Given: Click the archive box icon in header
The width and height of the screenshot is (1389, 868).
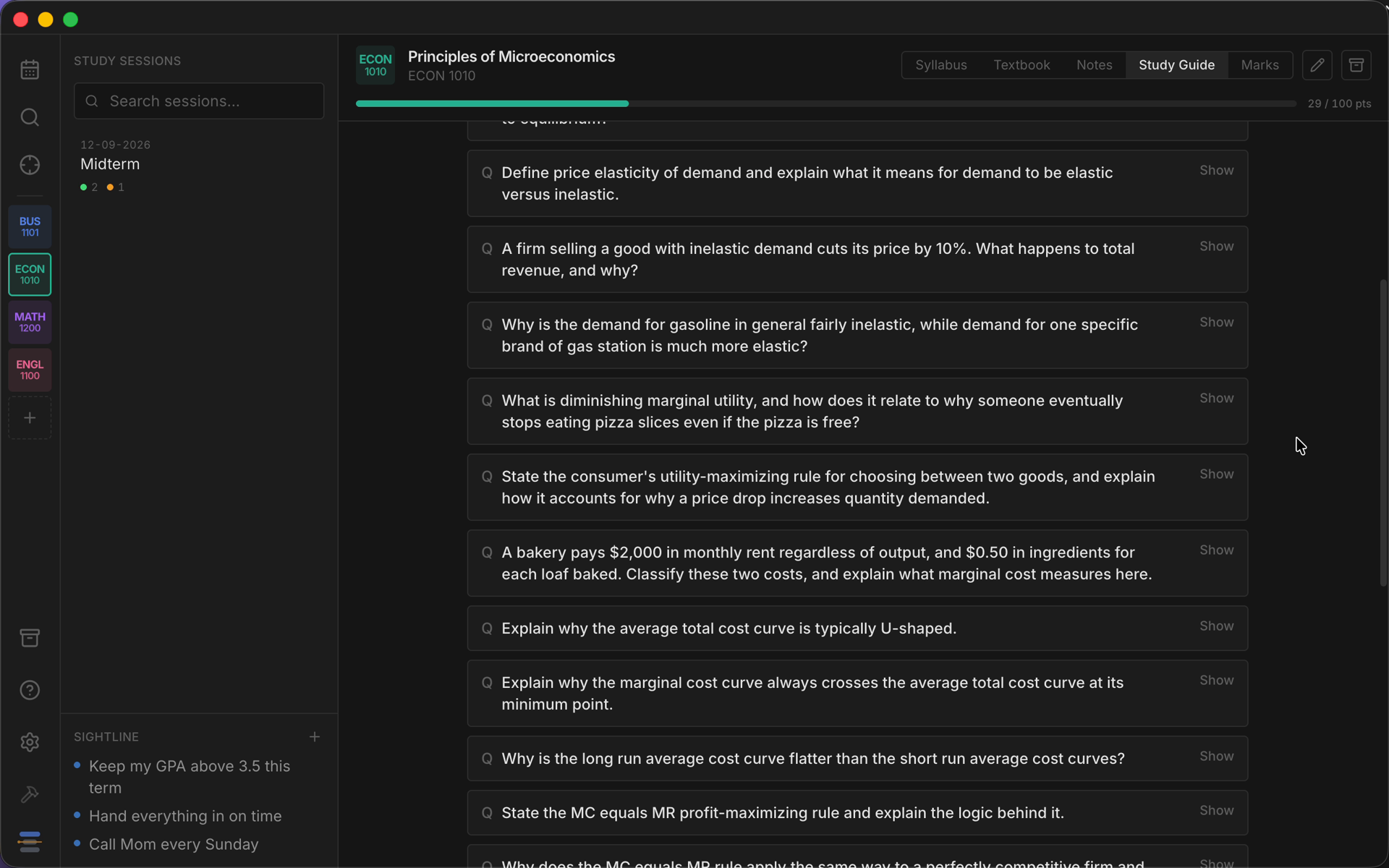Looking at the screenshot, I should pos(1356,65).
